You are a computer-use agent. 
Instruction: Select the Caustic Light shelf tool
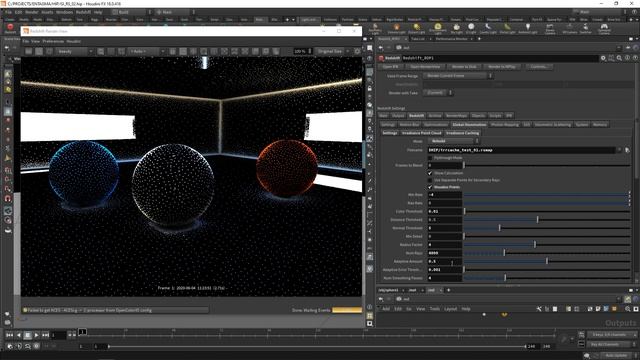click(488, 28)
